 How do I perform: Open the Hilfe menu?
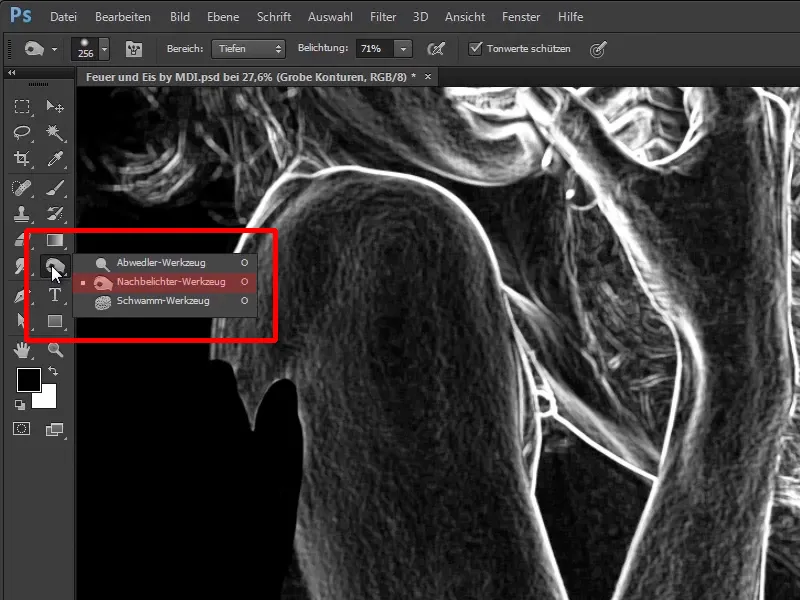(x=570, y=17)
